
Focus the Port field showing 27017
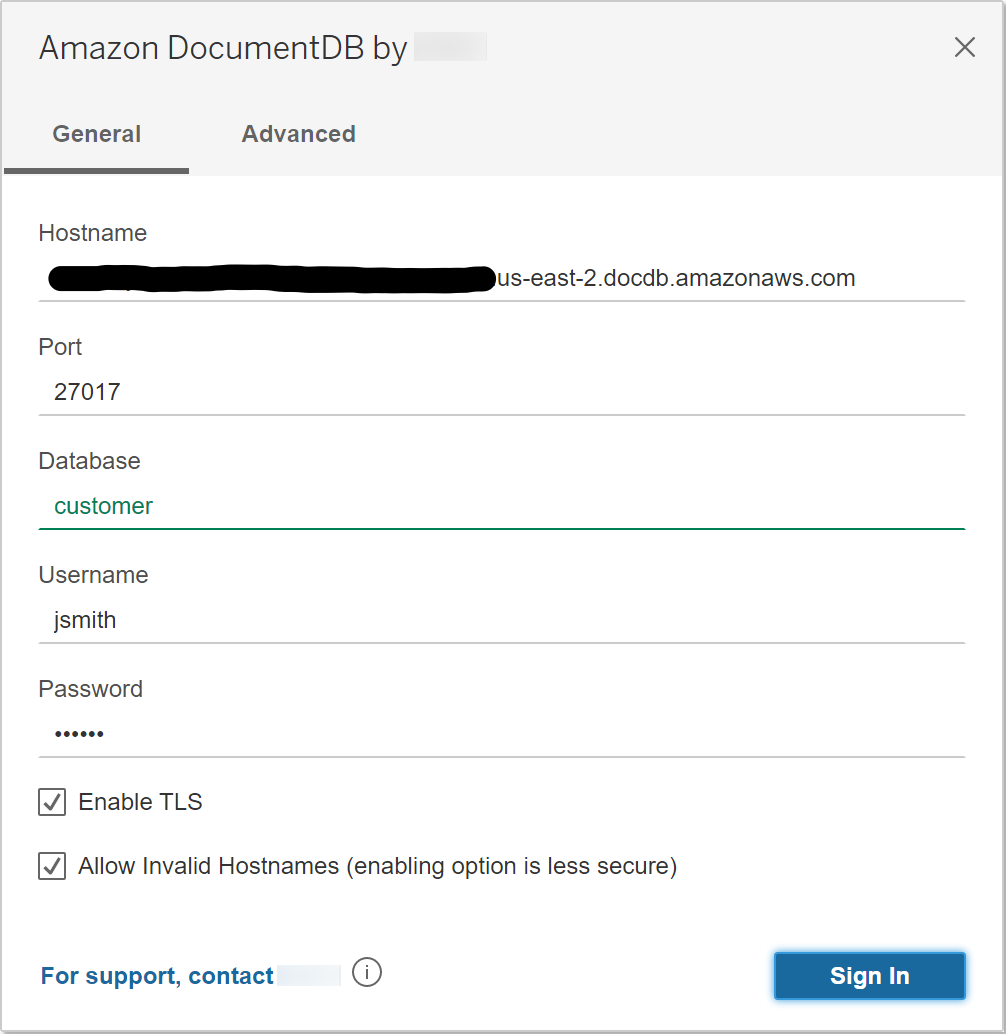tap(500, 392)
